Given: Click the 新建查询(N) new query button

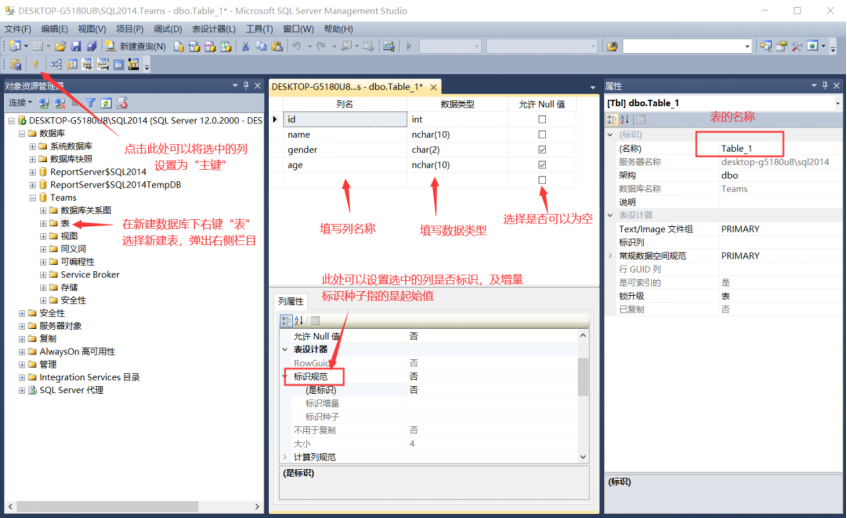Looking at the screenshot, I should coord(136,46).
